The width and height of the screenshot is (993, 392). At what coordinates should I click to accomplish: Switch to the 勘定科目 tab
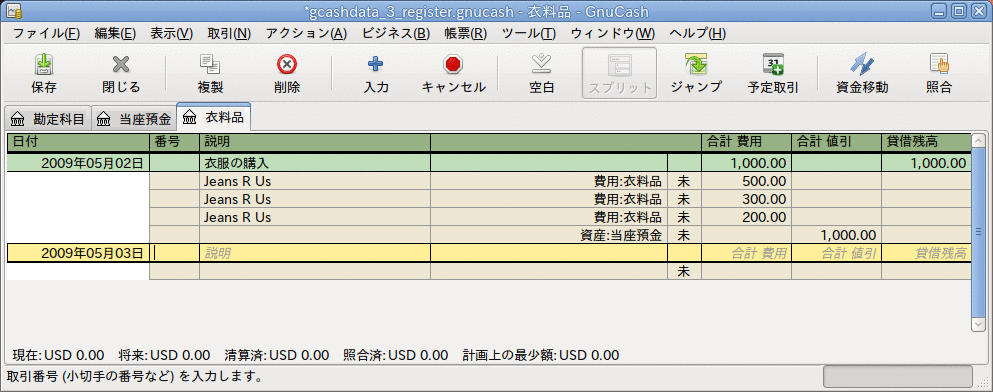coord(48,118)
